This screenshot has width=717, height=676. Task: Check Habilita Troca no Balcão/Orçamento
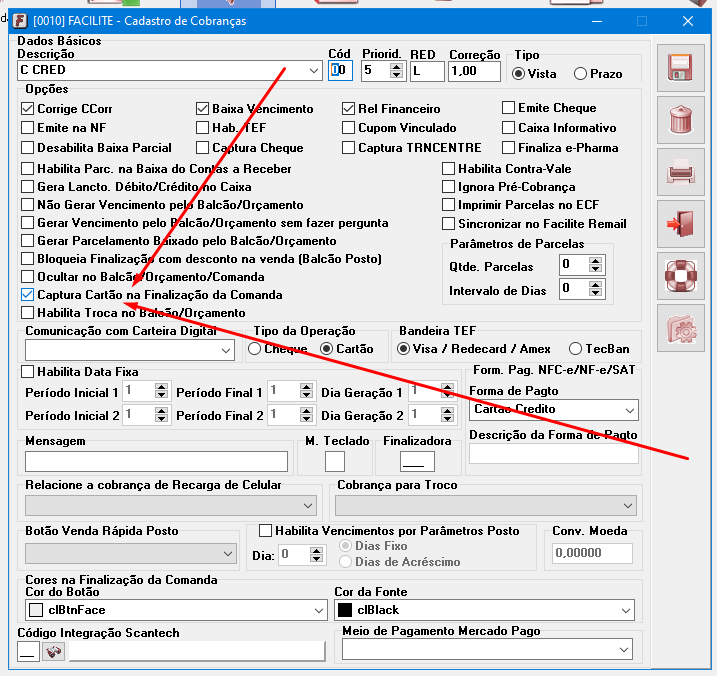point(27,313)
